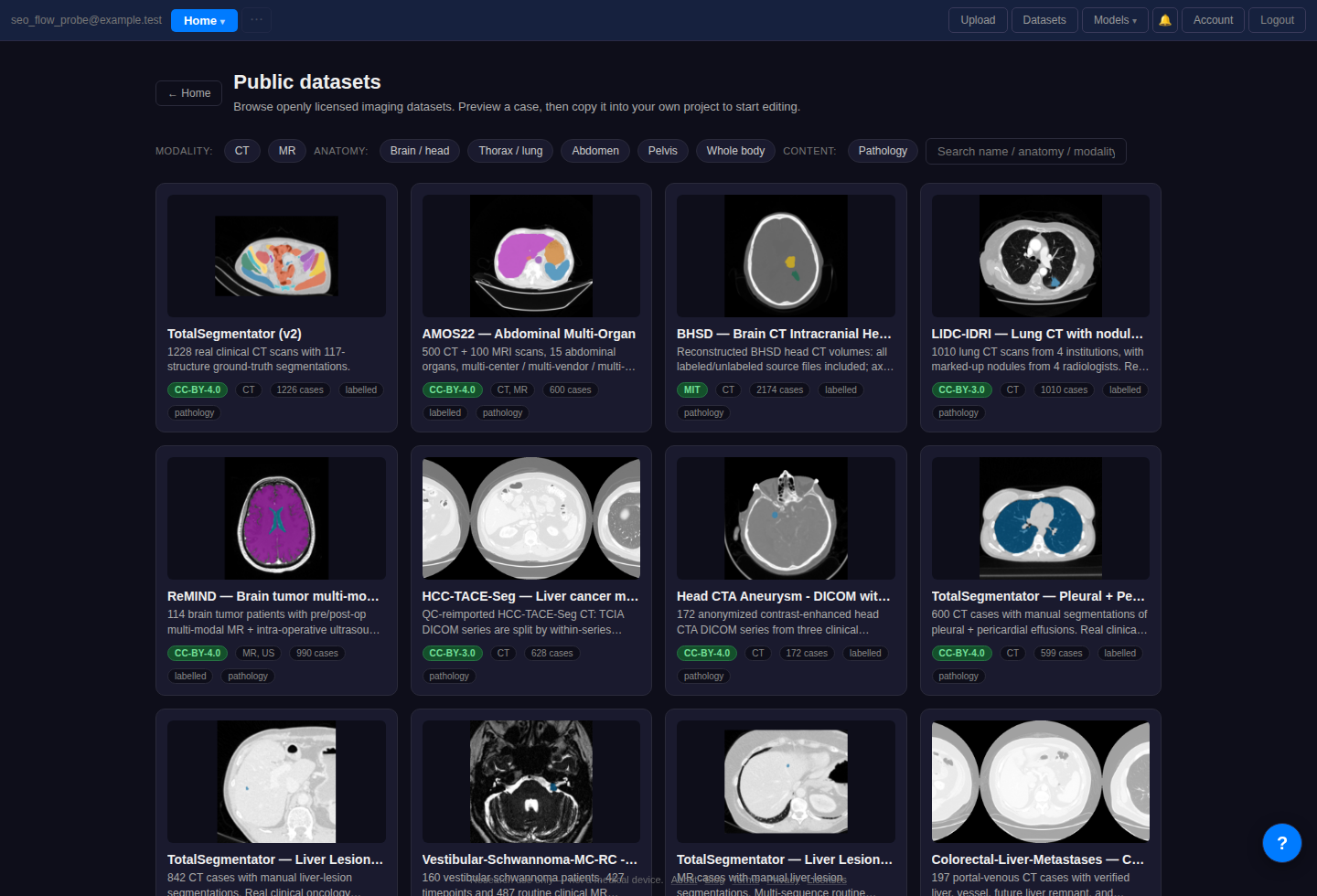The width and height of the screenshot is (1317, 896).
Task: Click the 'MR, US' modality tag on ReMIND
Action: click(x=258, y=653)
